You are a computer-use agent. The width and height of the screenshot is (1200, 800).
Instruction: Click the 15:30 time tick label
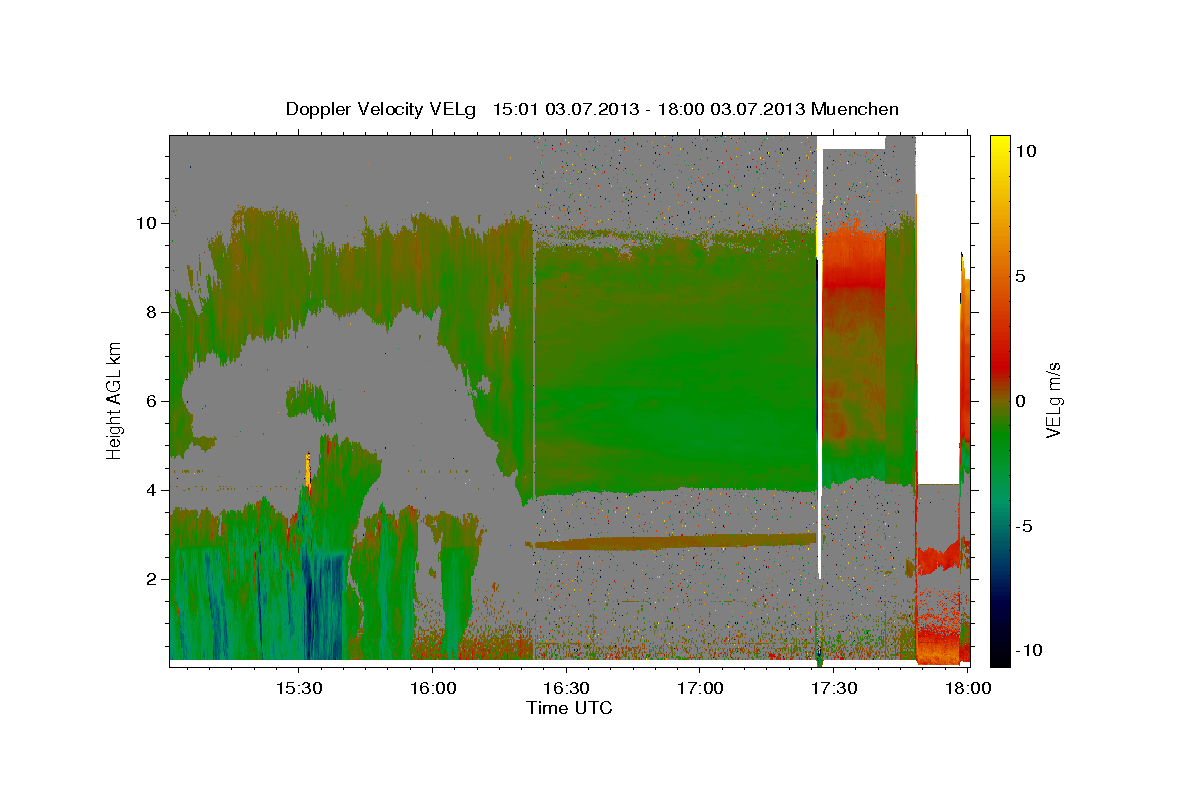[298, 689]
